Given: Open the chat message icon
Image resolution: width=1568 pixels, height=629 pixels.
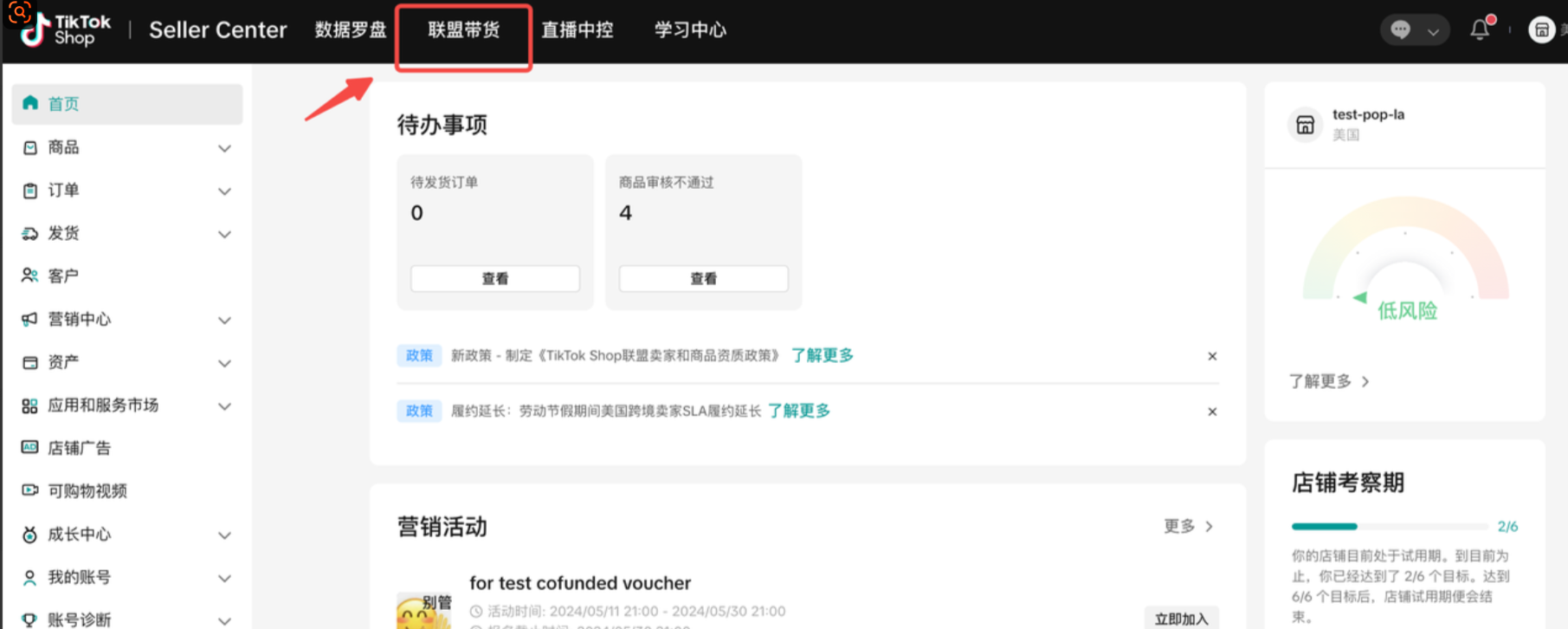Looking at the screenshot, I should pyautogui.click(x=1400, y=30).
